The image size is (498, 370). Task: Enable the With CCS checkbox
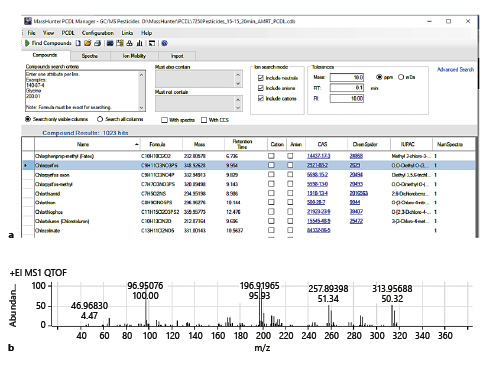(204, 120)
